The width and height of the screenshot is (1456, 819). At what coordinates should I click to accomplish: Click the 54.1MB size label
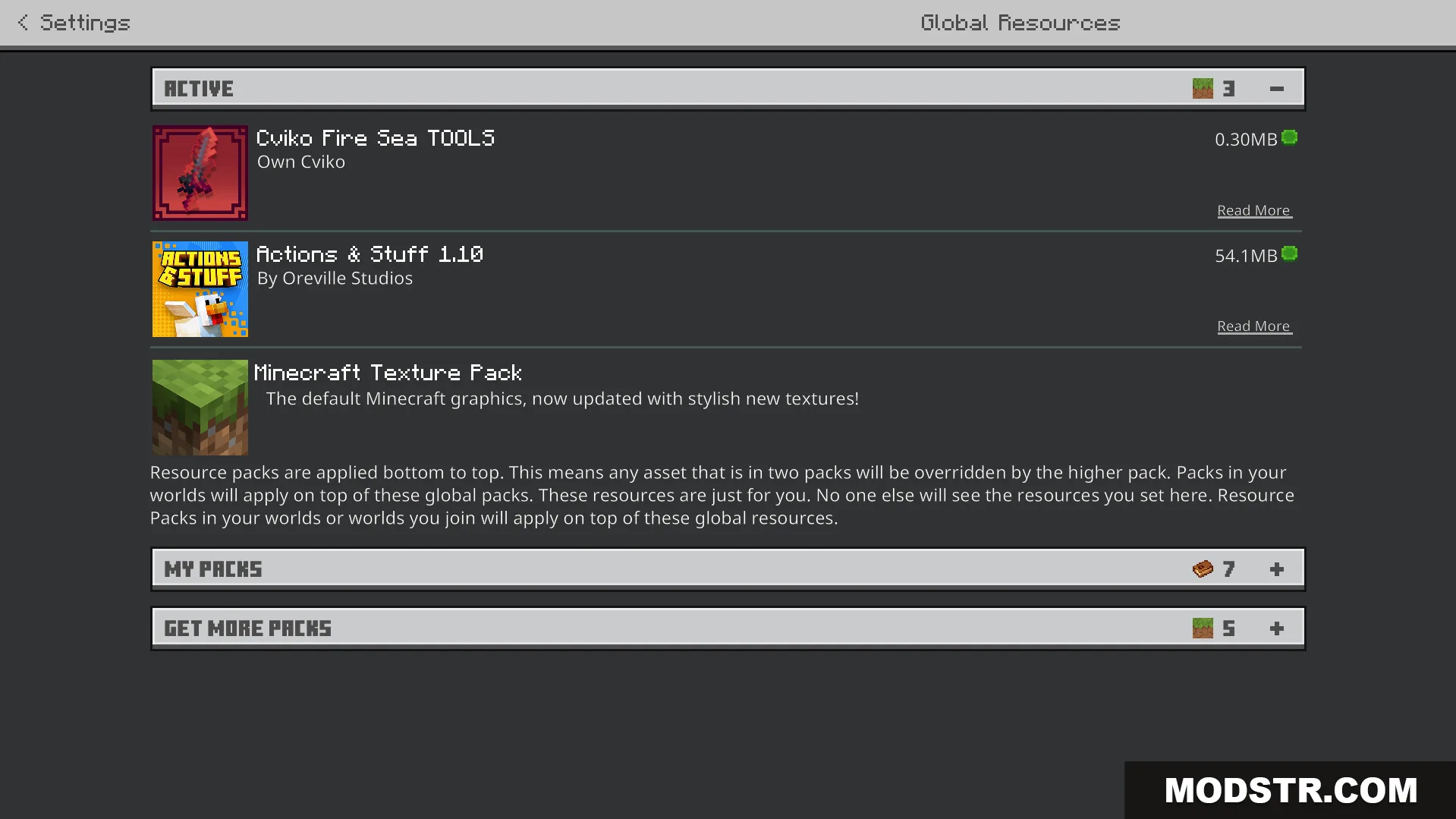pos(1246,256)
